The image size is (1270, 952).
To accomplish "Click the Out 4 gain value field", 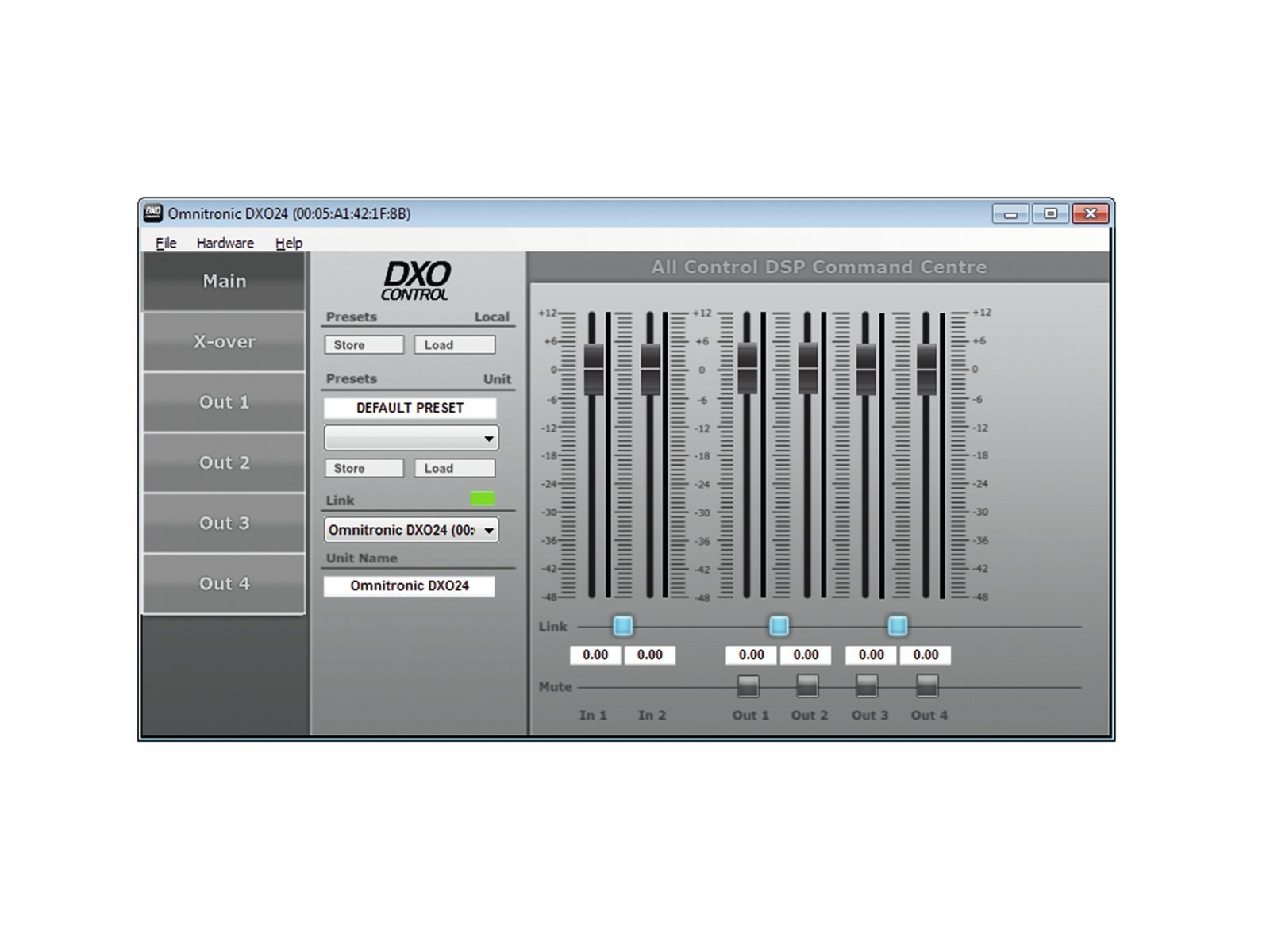I will coord(926,655).
